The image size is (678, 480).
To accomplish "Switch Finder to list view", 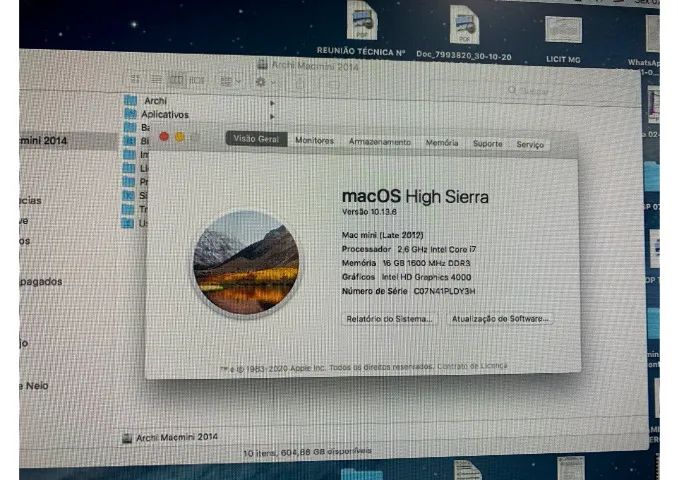I will pyautogui.click(x=156, y=80).
